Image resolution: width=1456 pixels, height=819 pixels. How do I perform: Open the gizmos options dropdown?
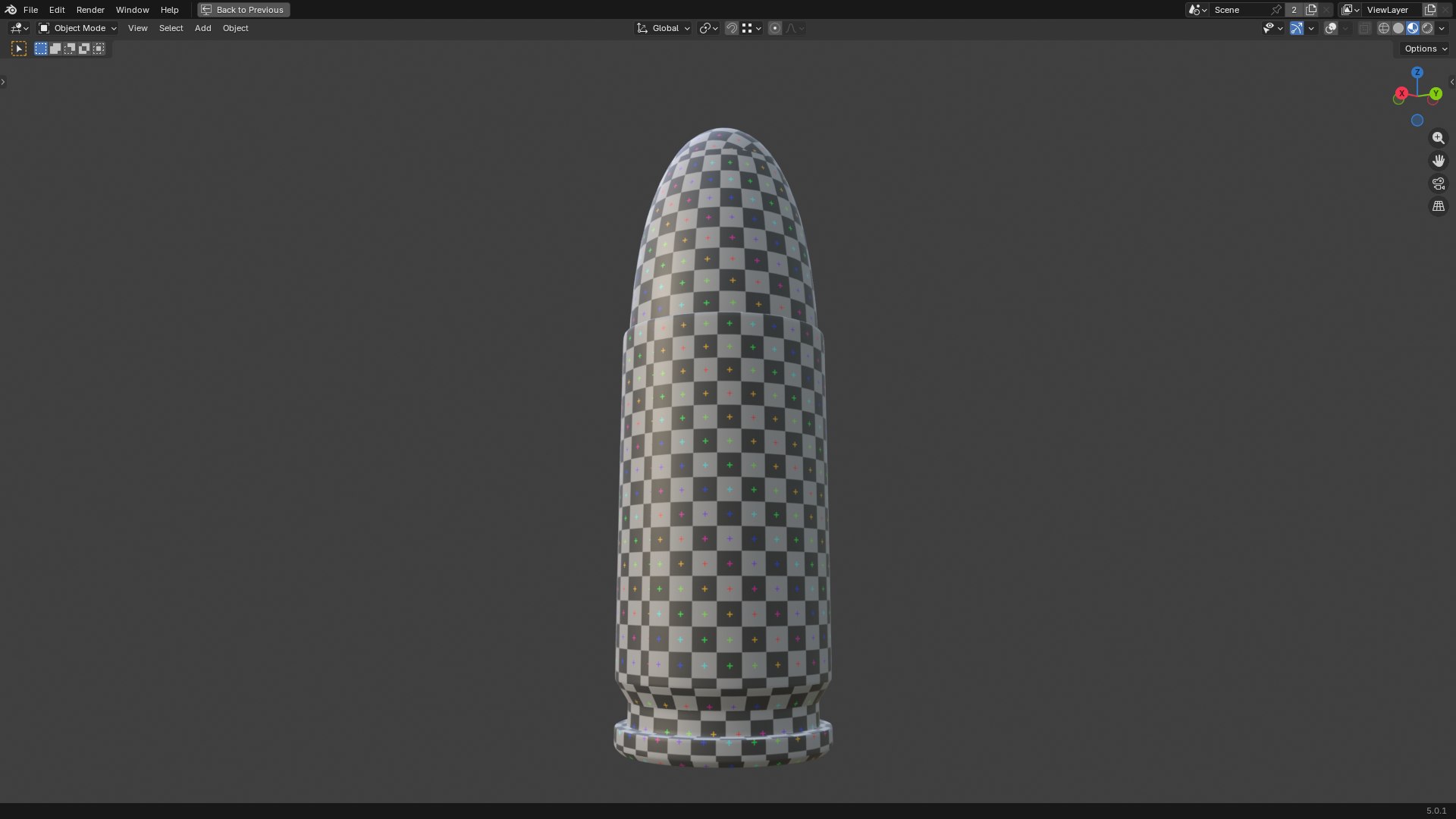[x=1311, y=28]
